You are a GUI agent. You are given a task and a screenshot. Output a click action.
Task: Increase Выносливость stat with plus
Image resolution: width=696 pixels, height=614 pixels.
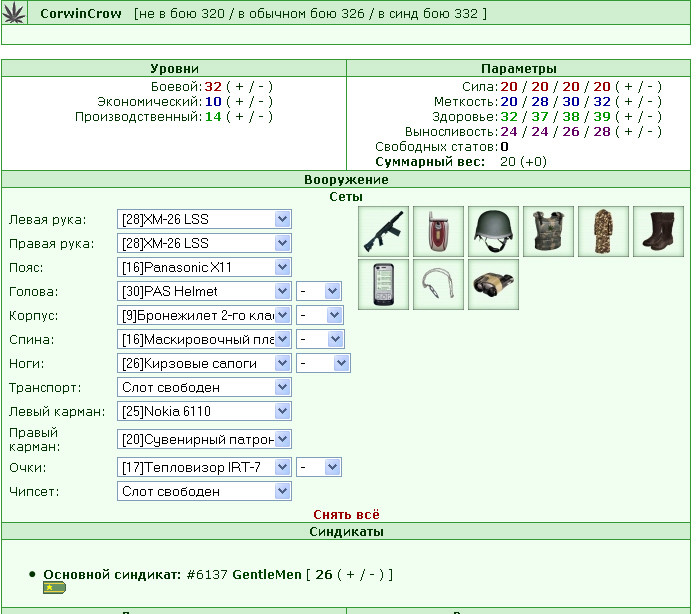tap(628, 132)
